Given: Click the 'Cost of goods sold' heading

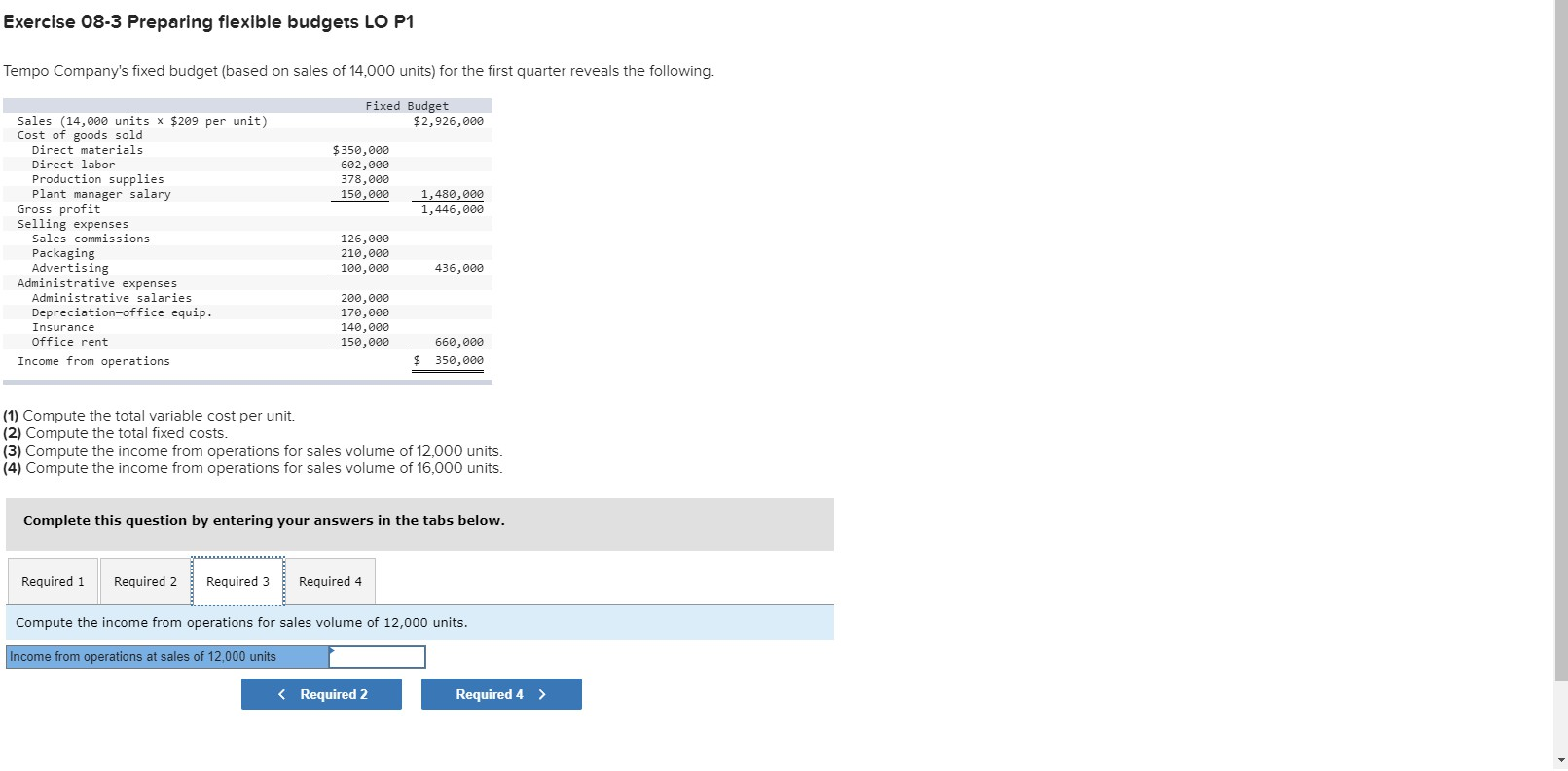Looking at the screenshot, I should click(x=80, y=135).
